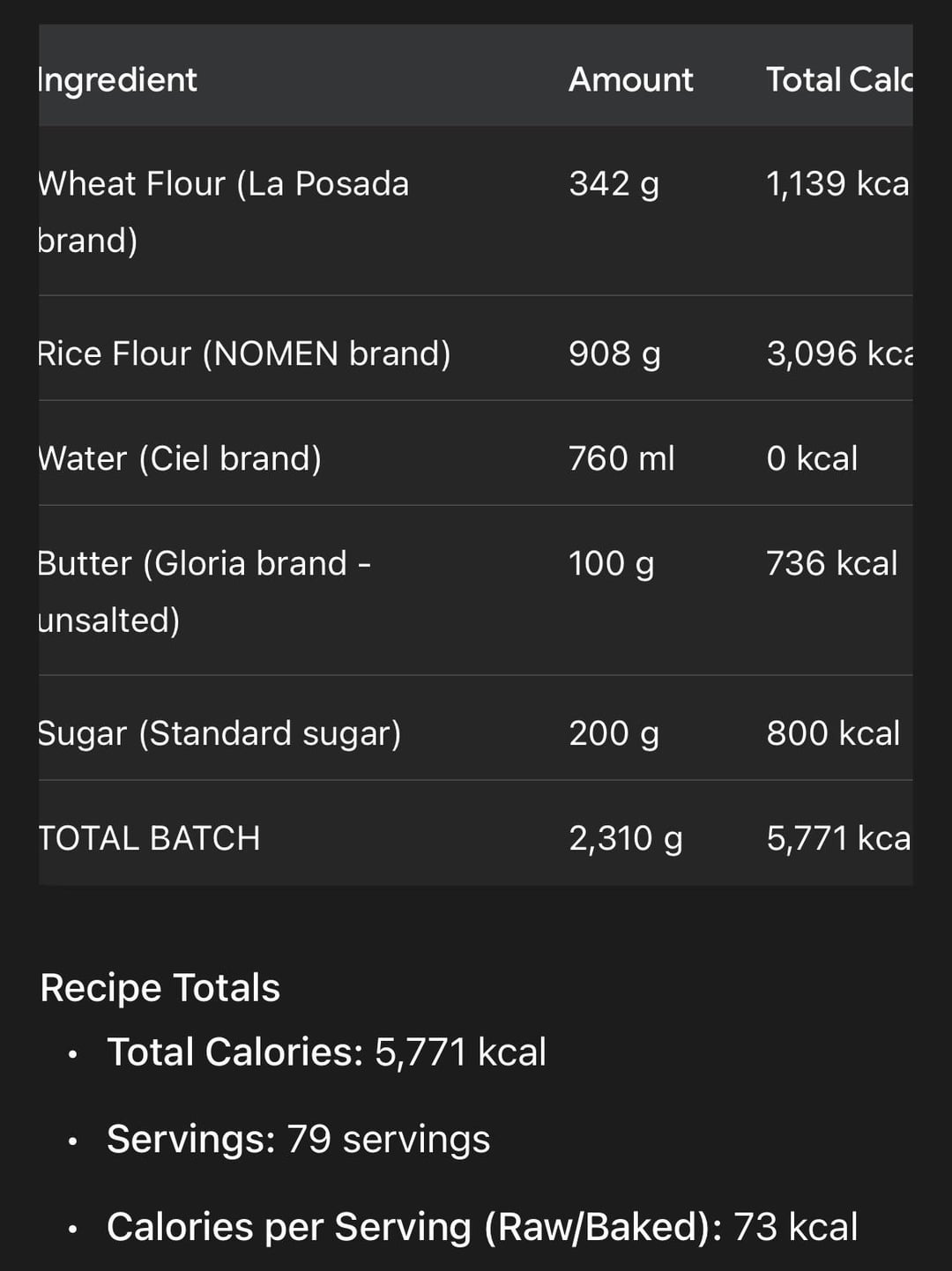This screenshot has height=1271, width=952.
Task: Select the Butter (Gloria brand - unsalted) cell
Action: click(204, 591)
